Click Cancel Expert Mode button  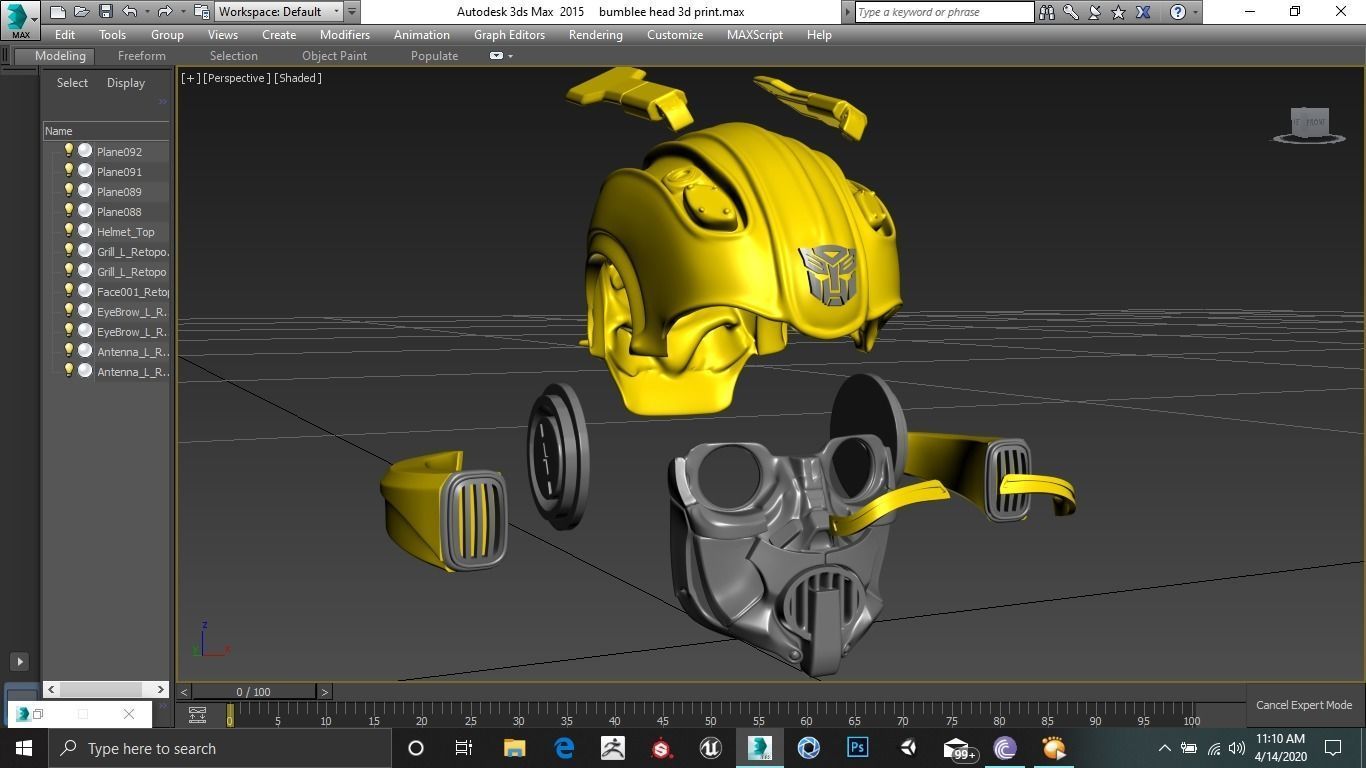pos(1304,705)
